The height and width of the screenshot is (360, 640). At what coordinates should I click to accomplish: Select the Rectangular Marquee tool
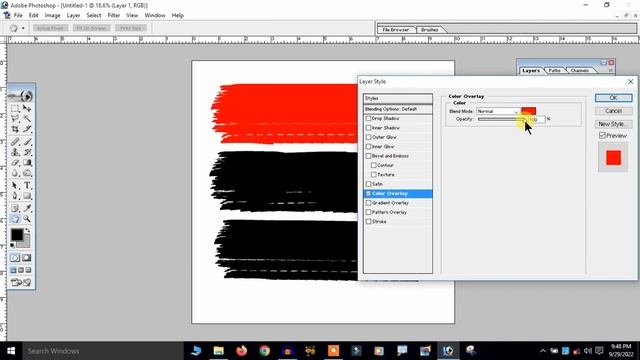coord(15,108)
